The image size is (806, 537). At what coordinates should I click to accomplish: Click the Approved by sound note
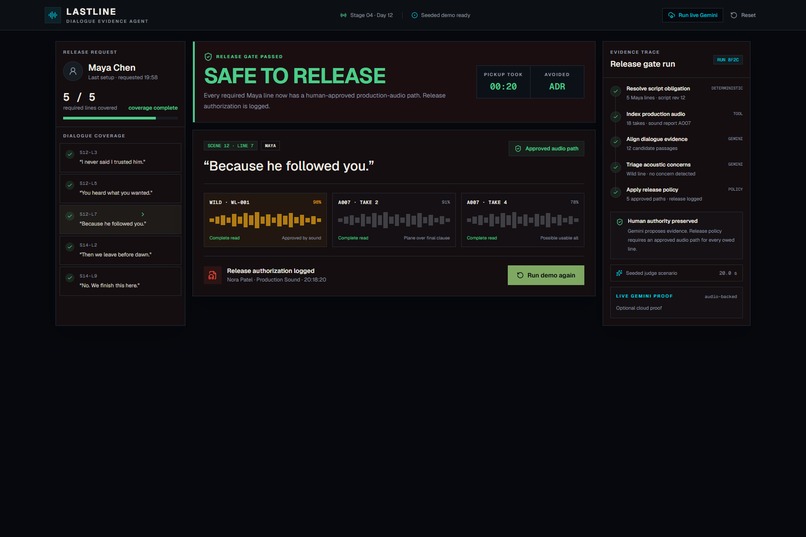click(x=301, y=238)
